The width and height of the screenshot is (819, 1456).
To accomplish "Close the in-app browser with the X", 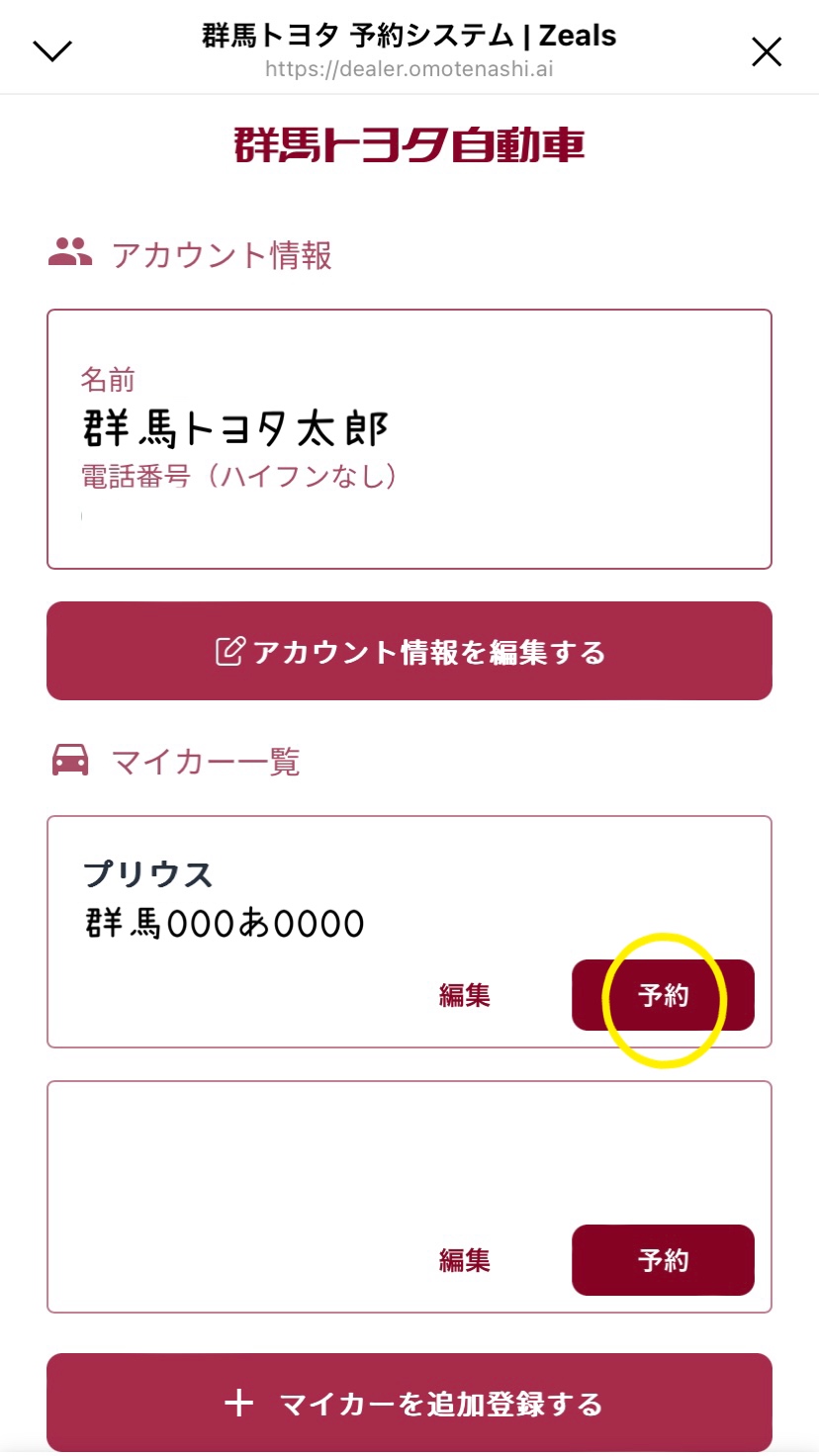I will click(767, 51).
